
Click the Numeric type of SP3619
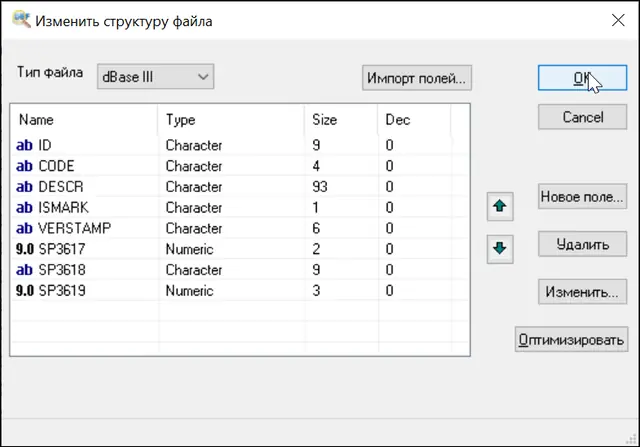[x=189, y=291]
